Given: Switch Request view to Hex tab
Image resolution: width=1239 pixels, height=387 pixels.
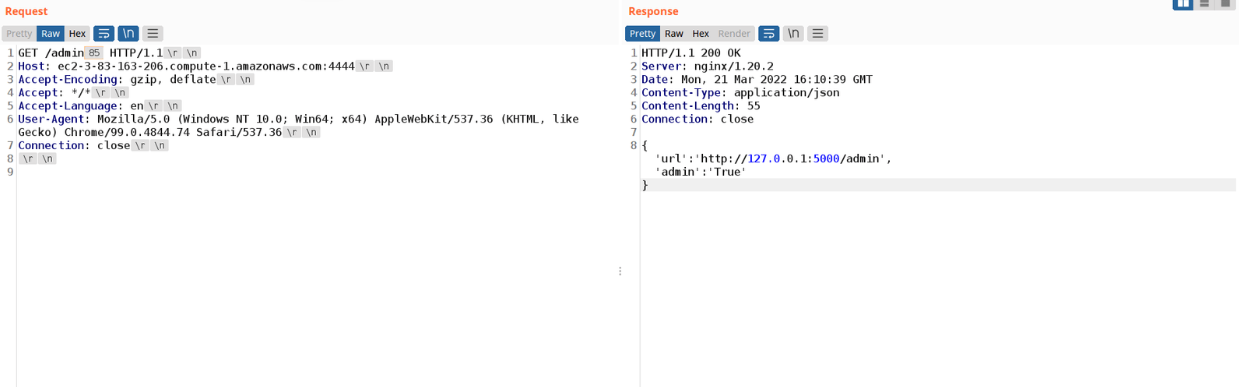Looking at the screenshot, I should coord(77,33).
